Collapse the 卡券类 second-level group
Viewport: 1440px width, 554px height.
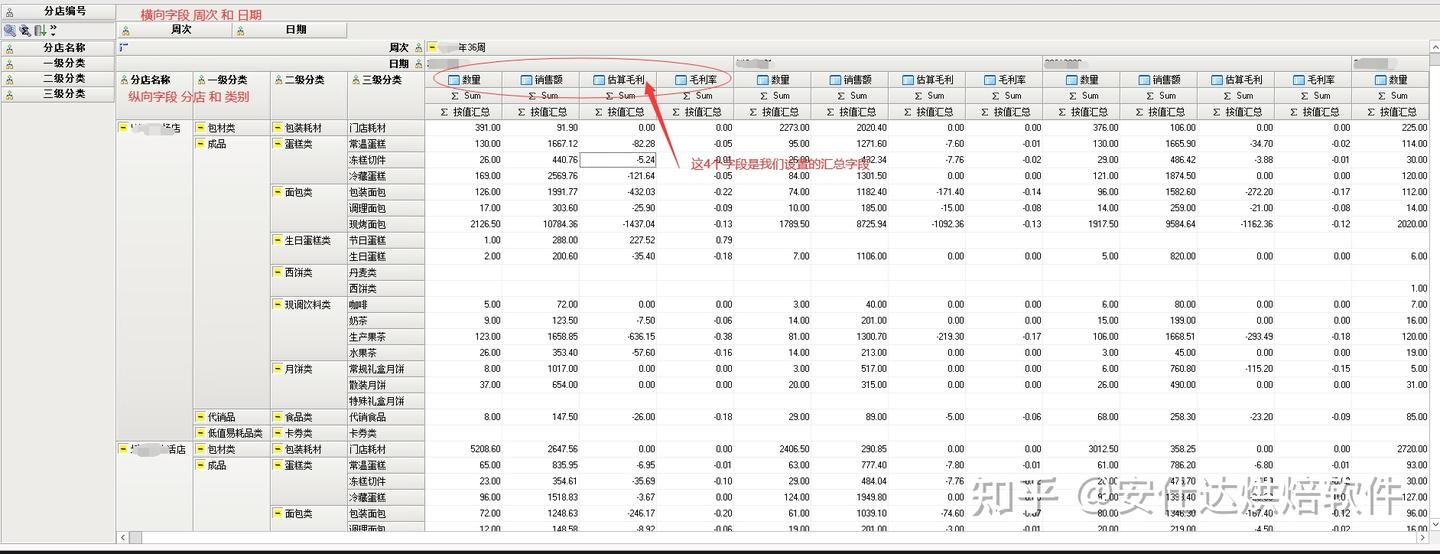[277, 432]
